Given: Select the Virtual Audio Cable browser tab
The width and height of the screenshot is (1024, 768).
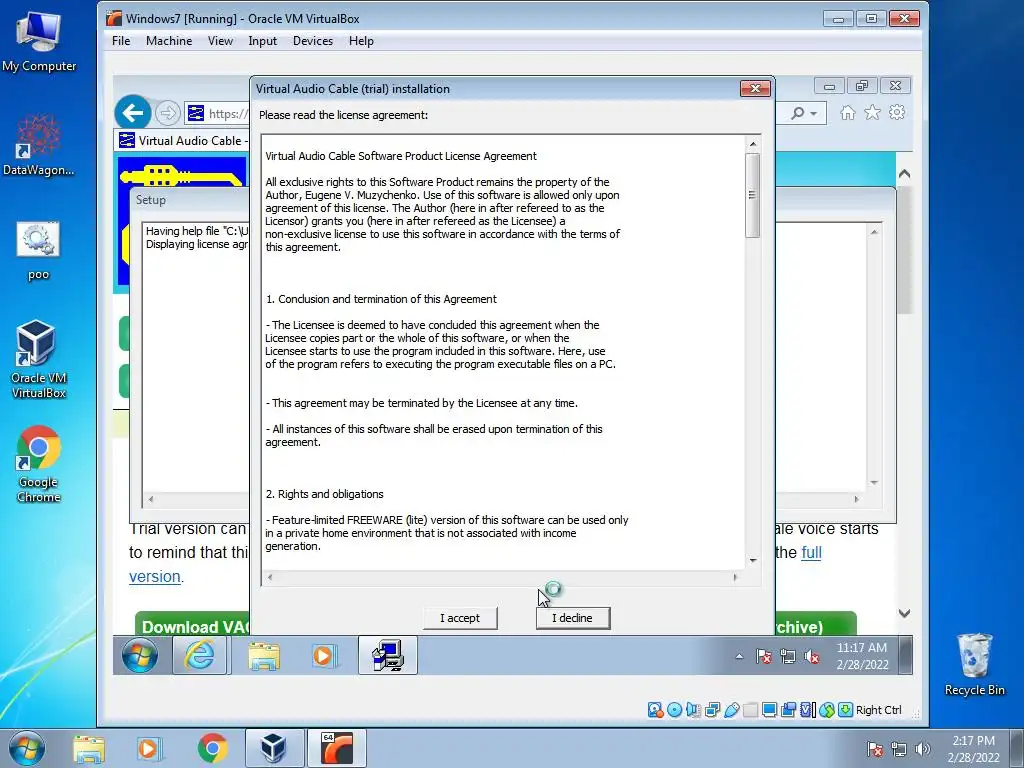Looking at the screenshot, I should click(182, 140).
